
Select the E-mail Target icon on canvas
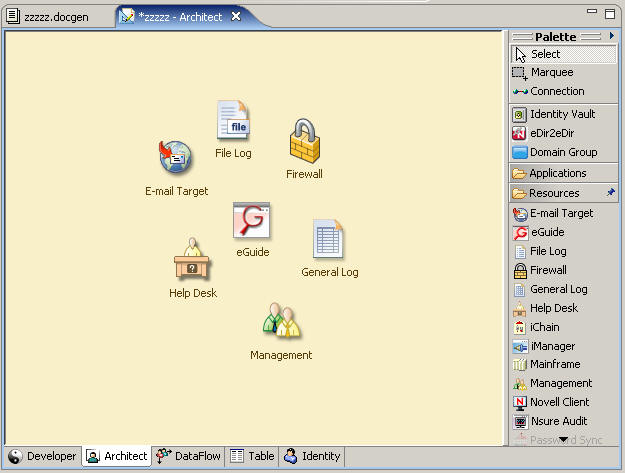click(x=175, y=157)
